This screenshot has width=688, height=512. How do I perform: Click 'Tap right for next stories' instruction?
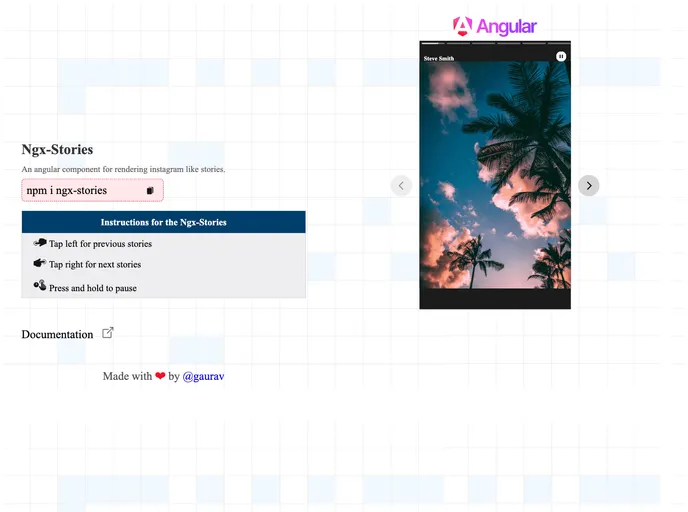[95, 265]
